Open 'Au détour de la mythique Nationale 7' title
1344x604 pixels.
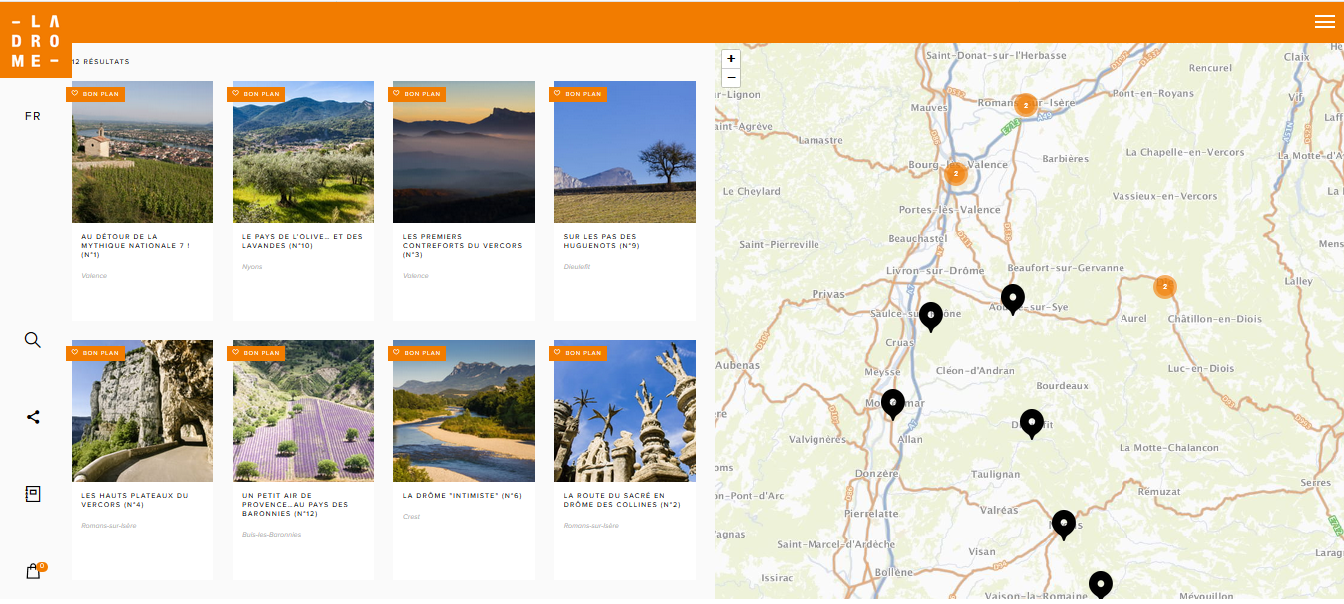point(135,246)
